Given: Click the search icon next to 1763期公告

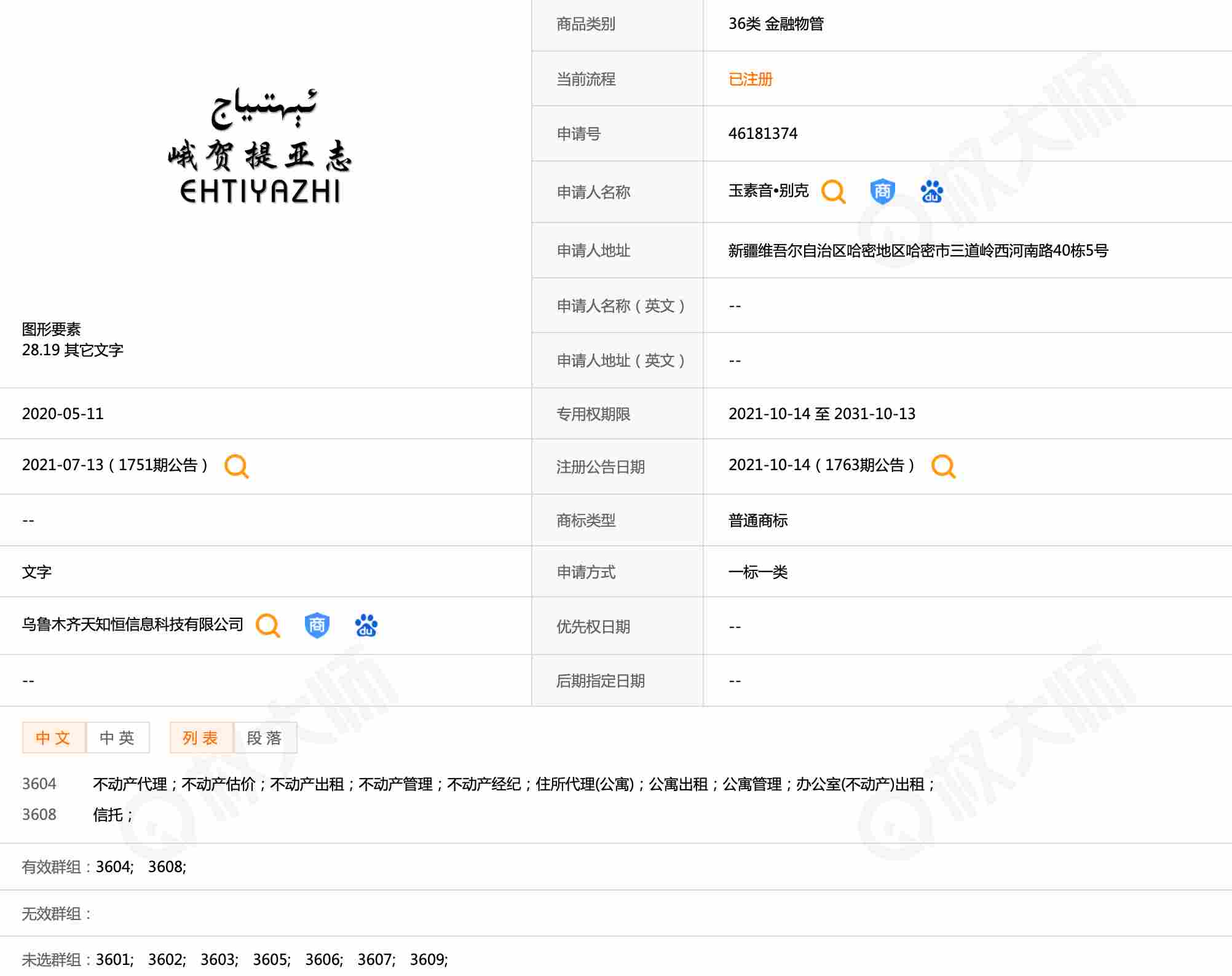Looking at the screenshot, I should 943,466.
